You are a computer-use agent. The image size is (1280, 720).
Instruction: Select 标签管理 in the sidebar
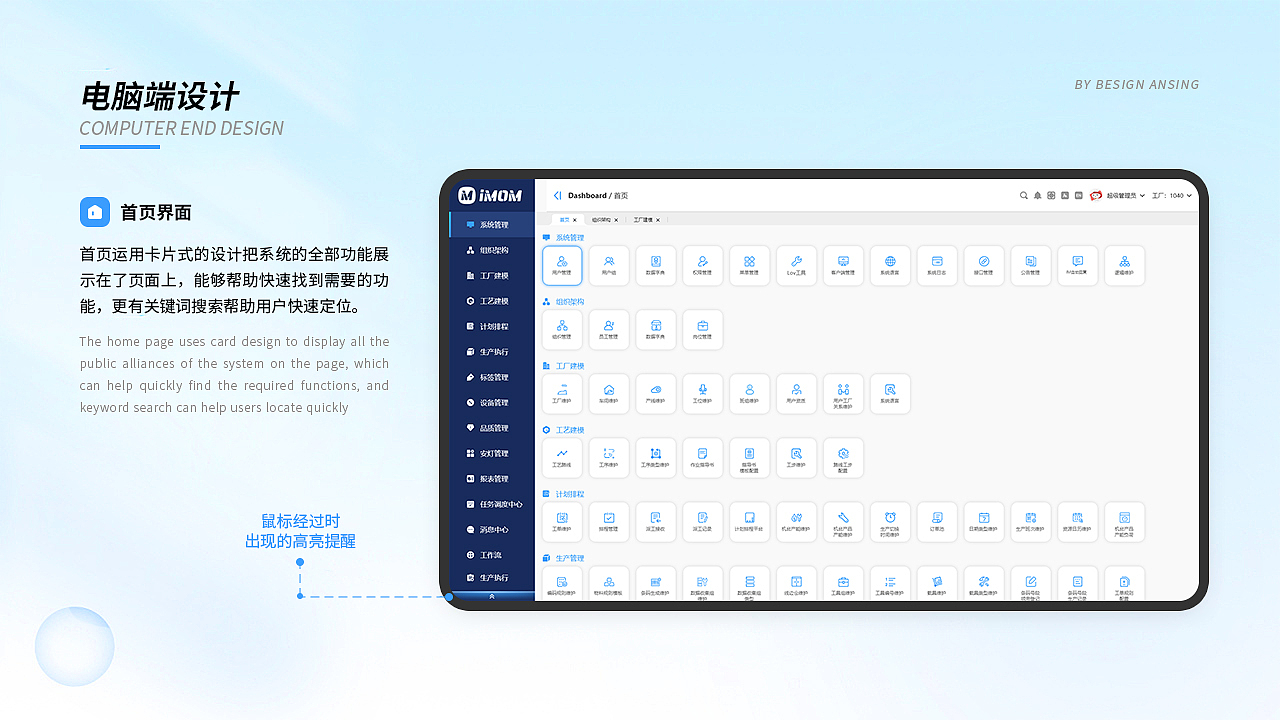click(x=492, y=378)
